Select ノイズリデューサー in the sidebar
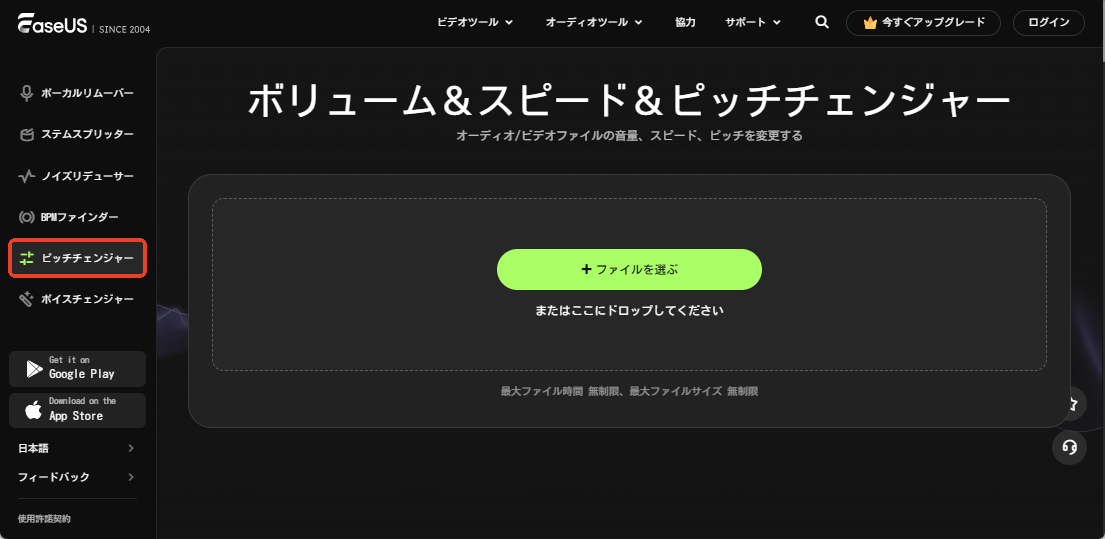The height and width of the screenshot is (539, 1105). point(78,176)
